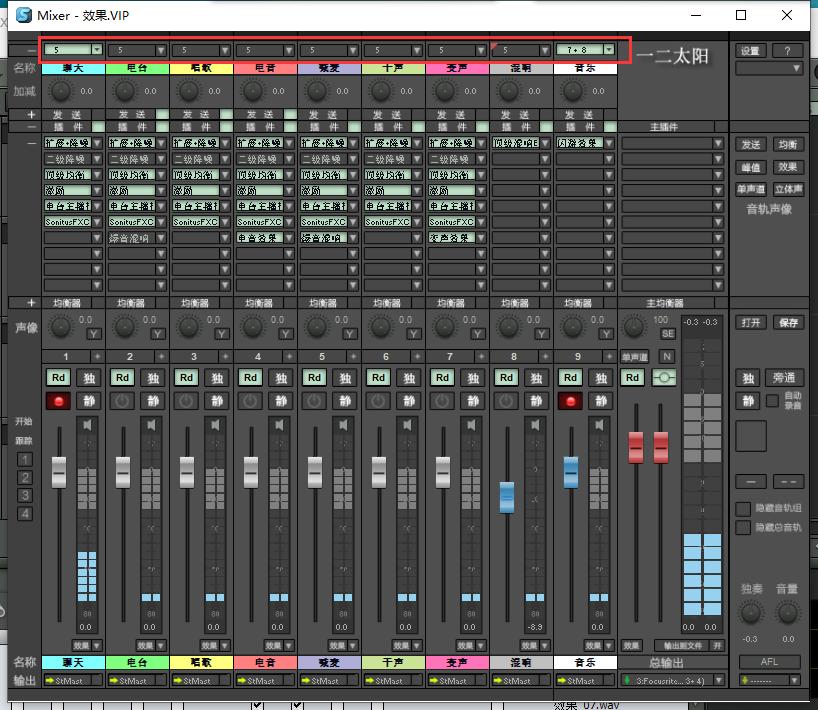Solo the 干声 channel using 独

(x=409, y=378)
